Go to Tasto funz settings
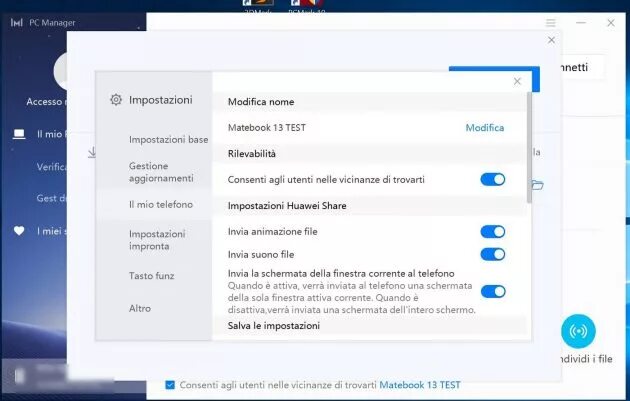The height and width of the screenshot is (401, 630). [151, 276]
